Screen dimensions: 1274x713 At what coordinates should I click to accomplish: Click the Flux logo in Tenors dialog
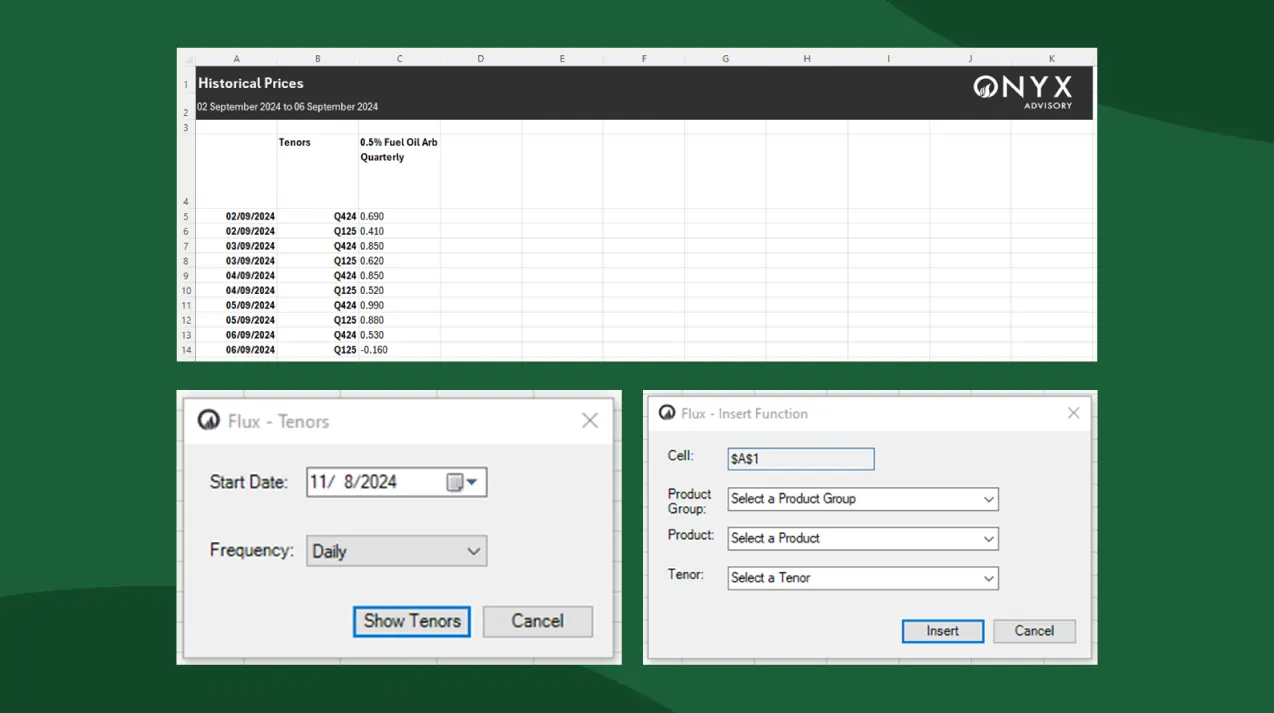point(208,420)
